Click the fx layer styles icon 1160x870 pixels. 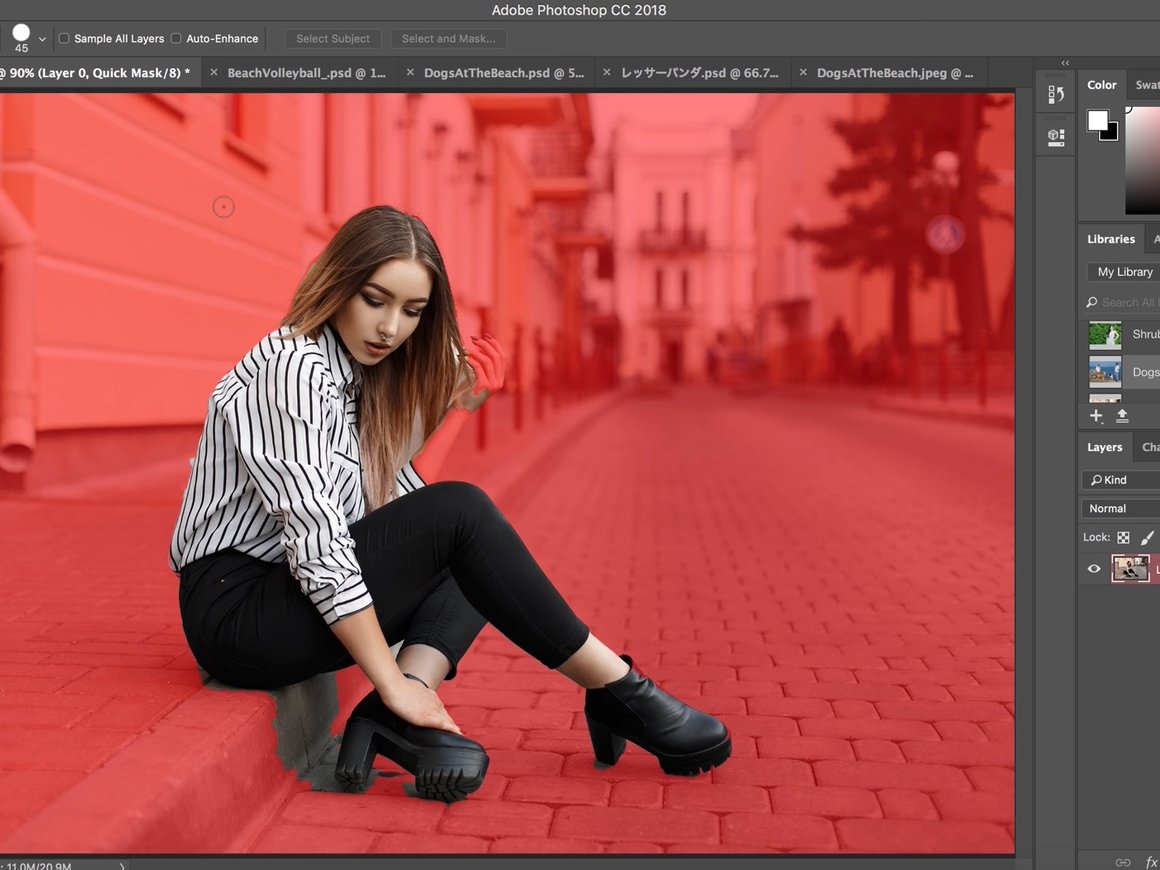(1151, 862)
